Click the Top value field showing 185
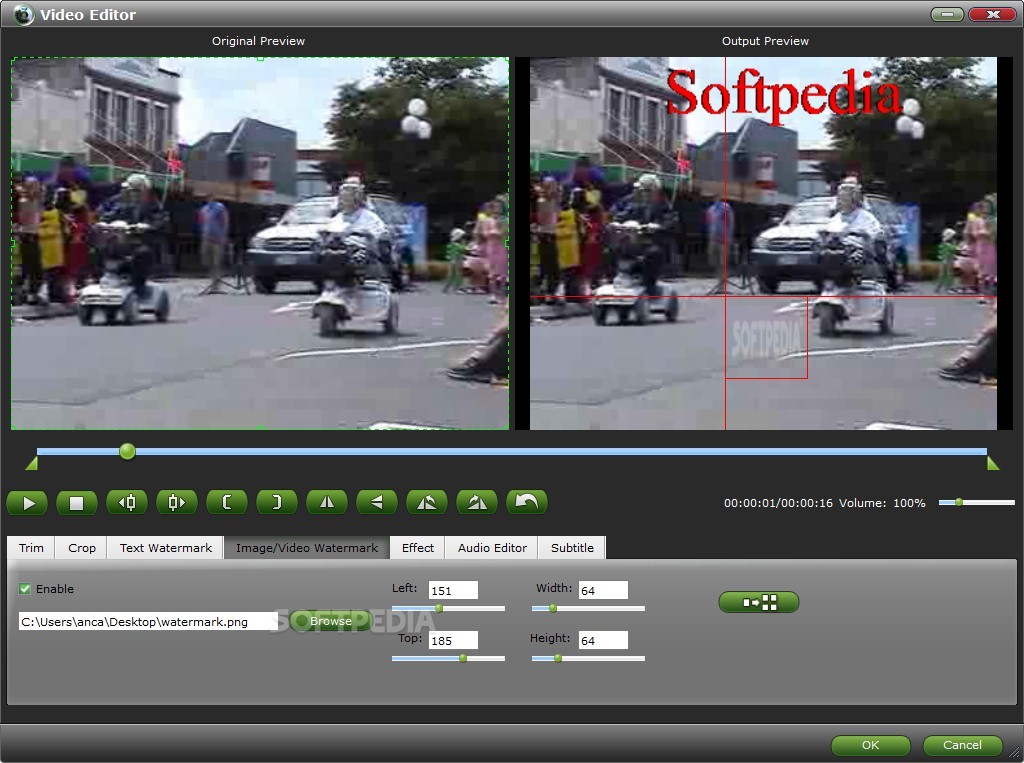This screenshot has width=1024, height=763. (453, 640)
